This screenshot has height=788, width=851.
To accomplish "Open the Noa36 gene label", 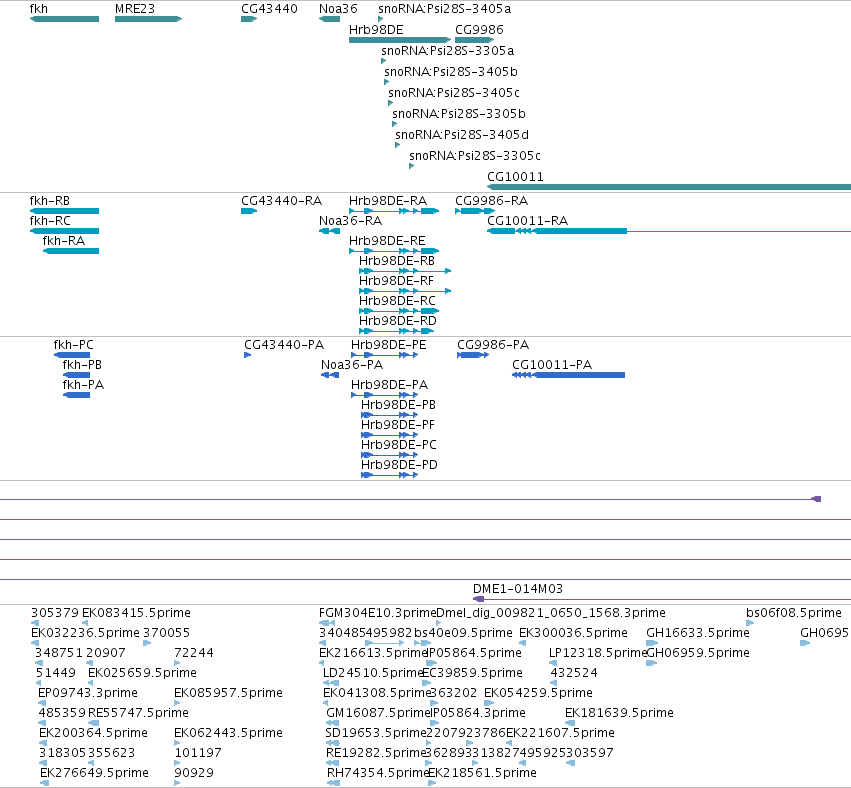I will (x=338, y=9).
